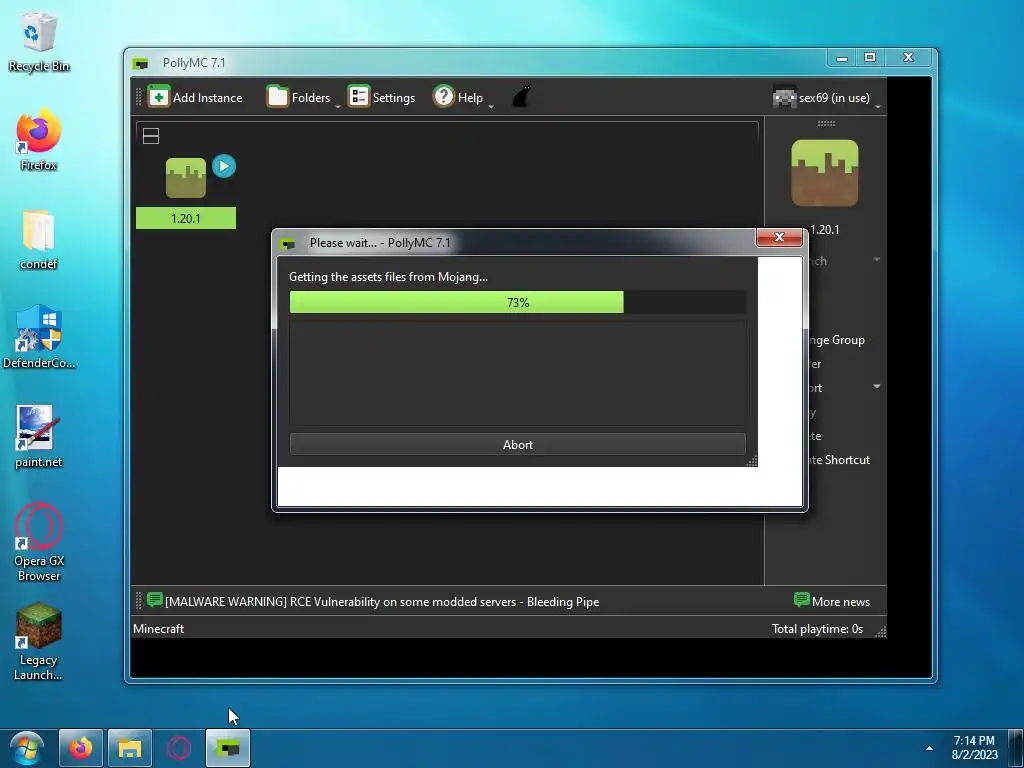Screen dimensions: 1024x768
Task: Open the Help menu in PollyMC
Action: [458, 97]
